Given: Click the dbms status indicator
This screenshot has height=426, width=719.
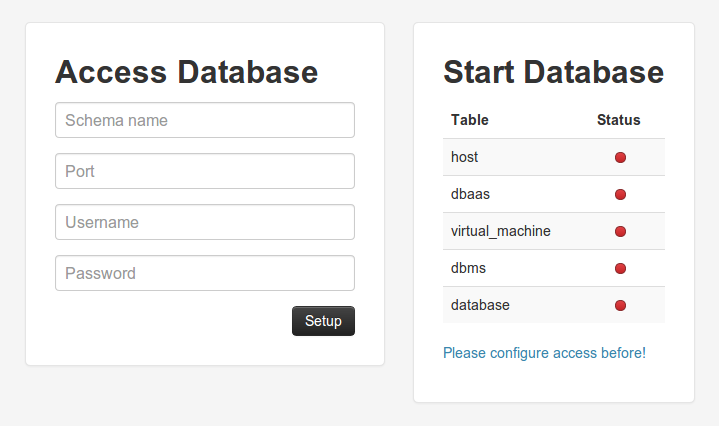Looking at the screenshot, I should click(620, 268).
